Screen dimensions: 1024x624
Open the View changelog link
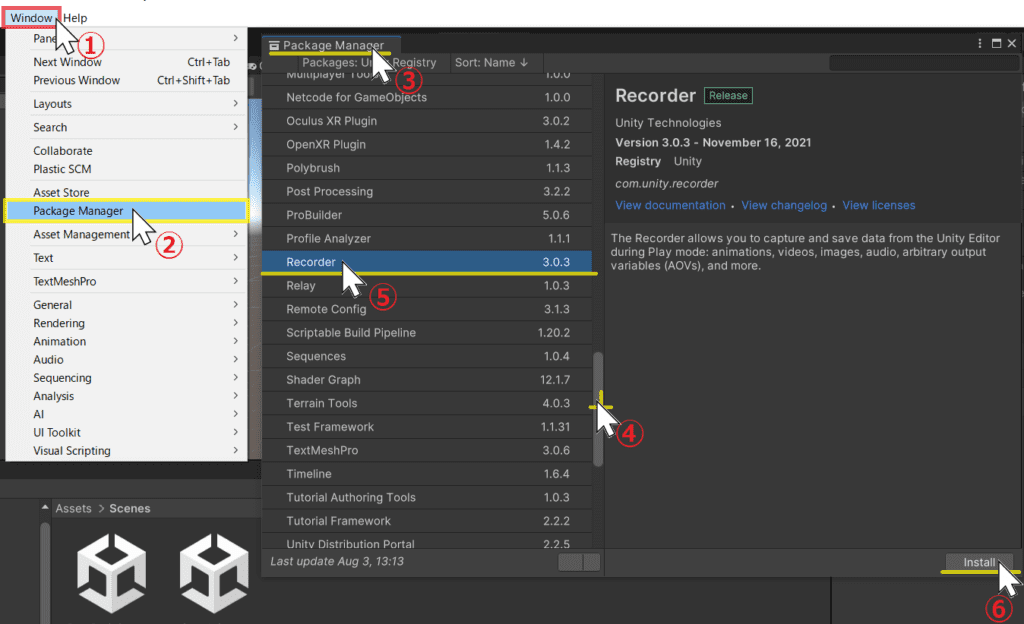pos(784,205)
